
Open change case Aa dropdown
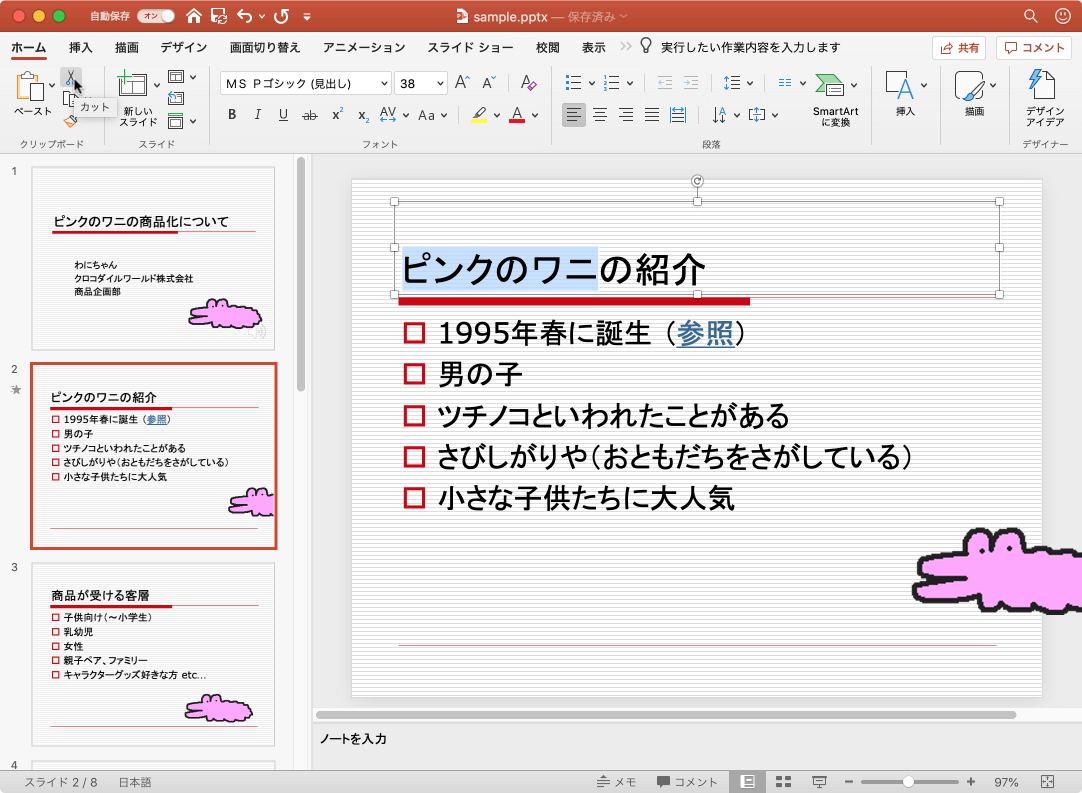[x=433, y=115]
